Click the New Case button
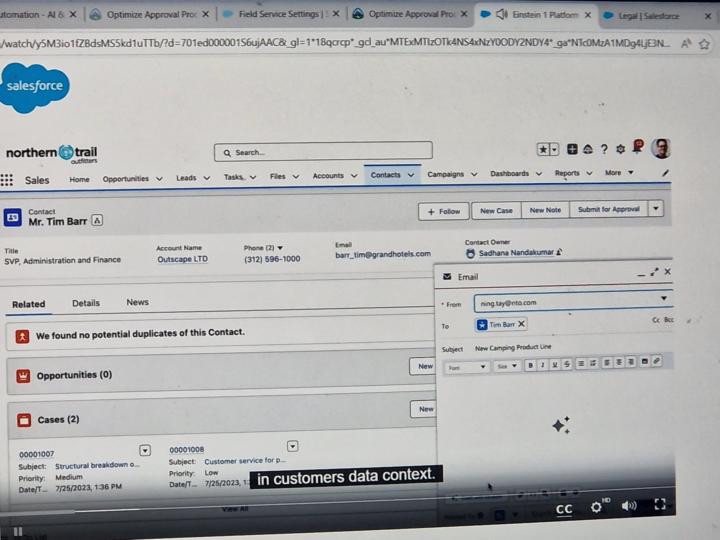Image resolution: width=720 pixels, height=540 pixels. 495,211
